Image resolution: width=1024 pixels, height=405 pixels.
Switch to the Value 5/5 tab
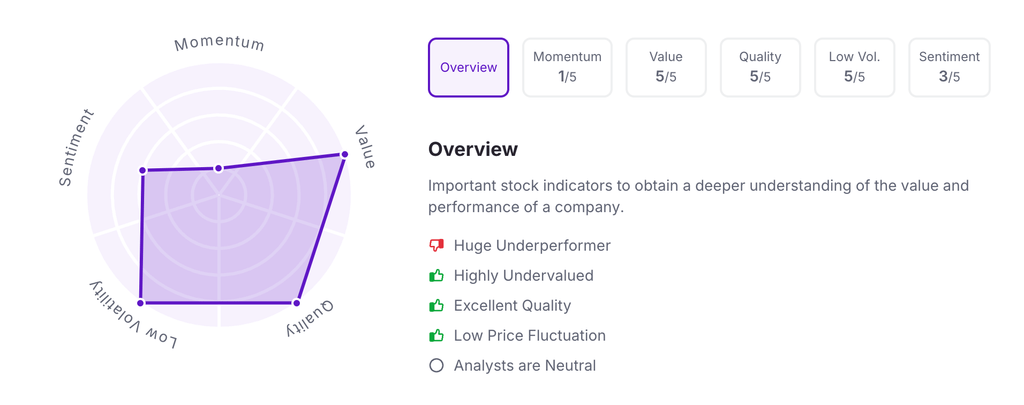pos(665,67)
